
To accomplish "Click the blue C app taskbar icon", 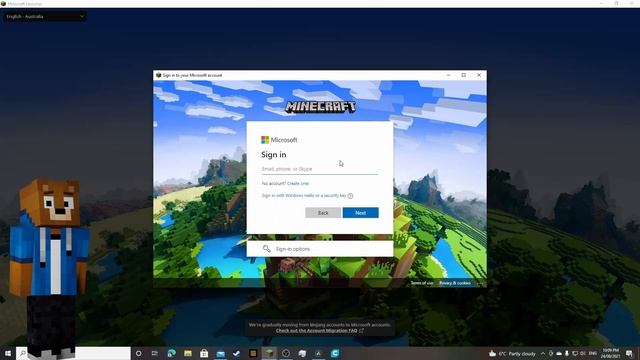I will click(335, 353).
